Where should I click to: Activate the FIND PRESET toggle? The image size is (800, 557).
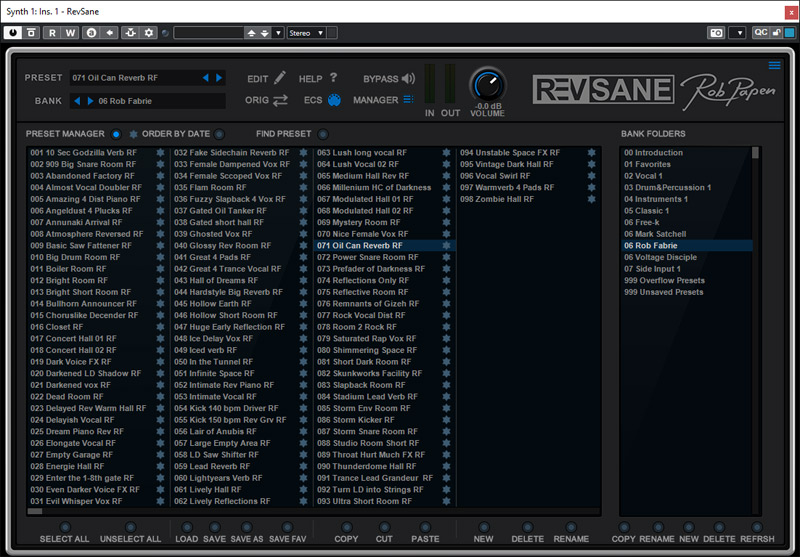click(323, 134)
